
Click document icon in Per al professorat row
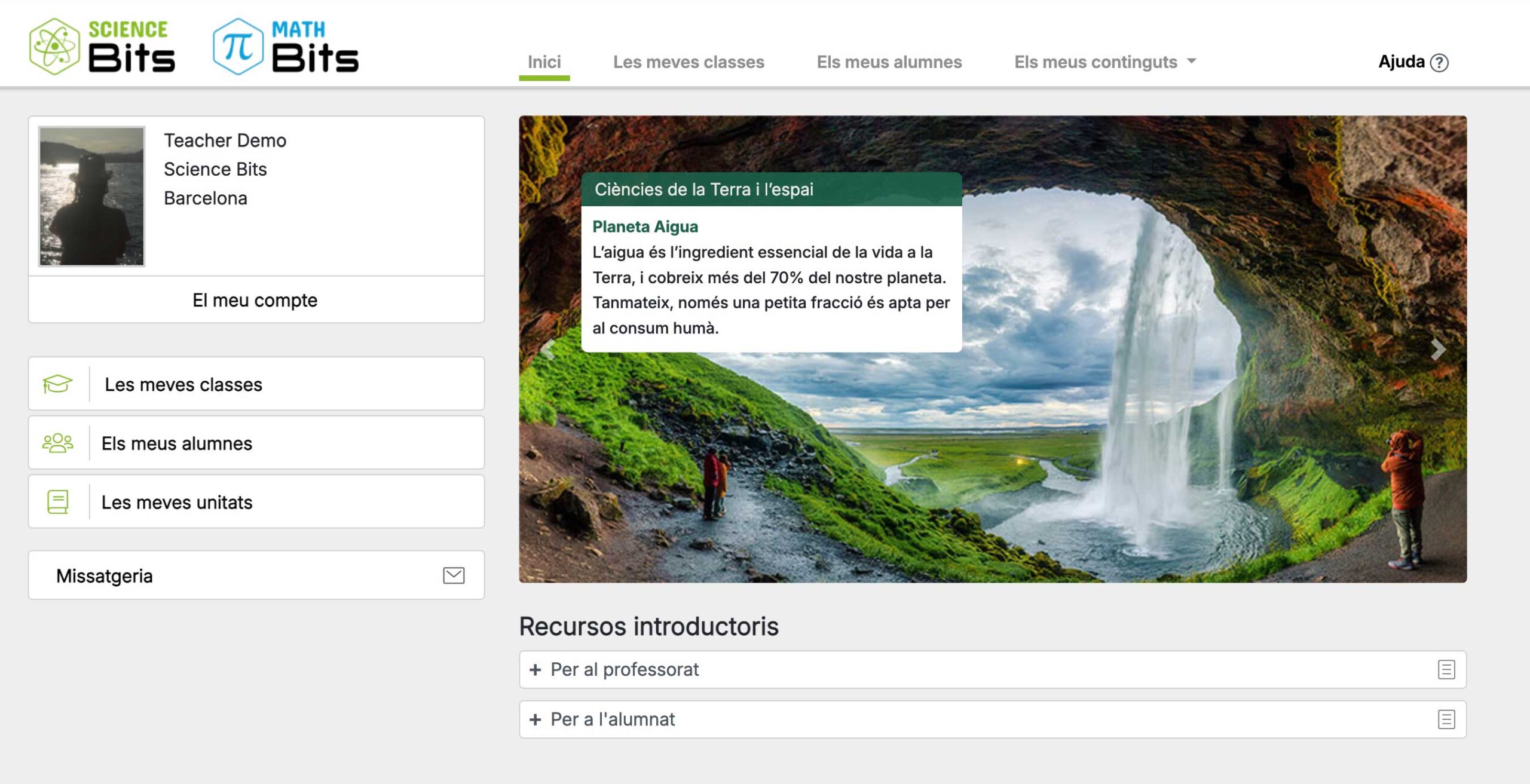[x=1446, y=669]
